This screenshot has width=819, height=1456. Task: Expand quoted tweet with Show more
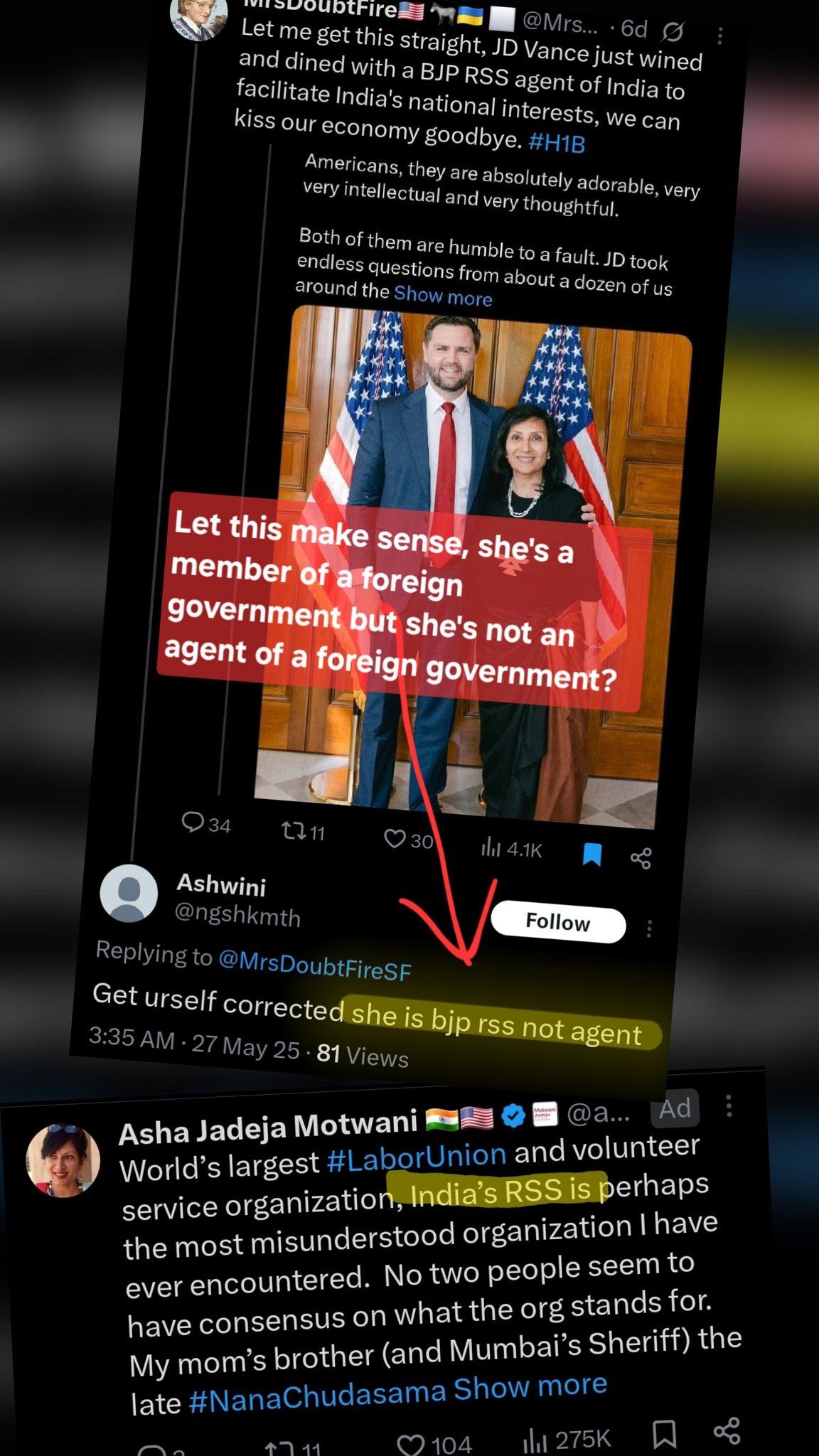pos(443,296)
